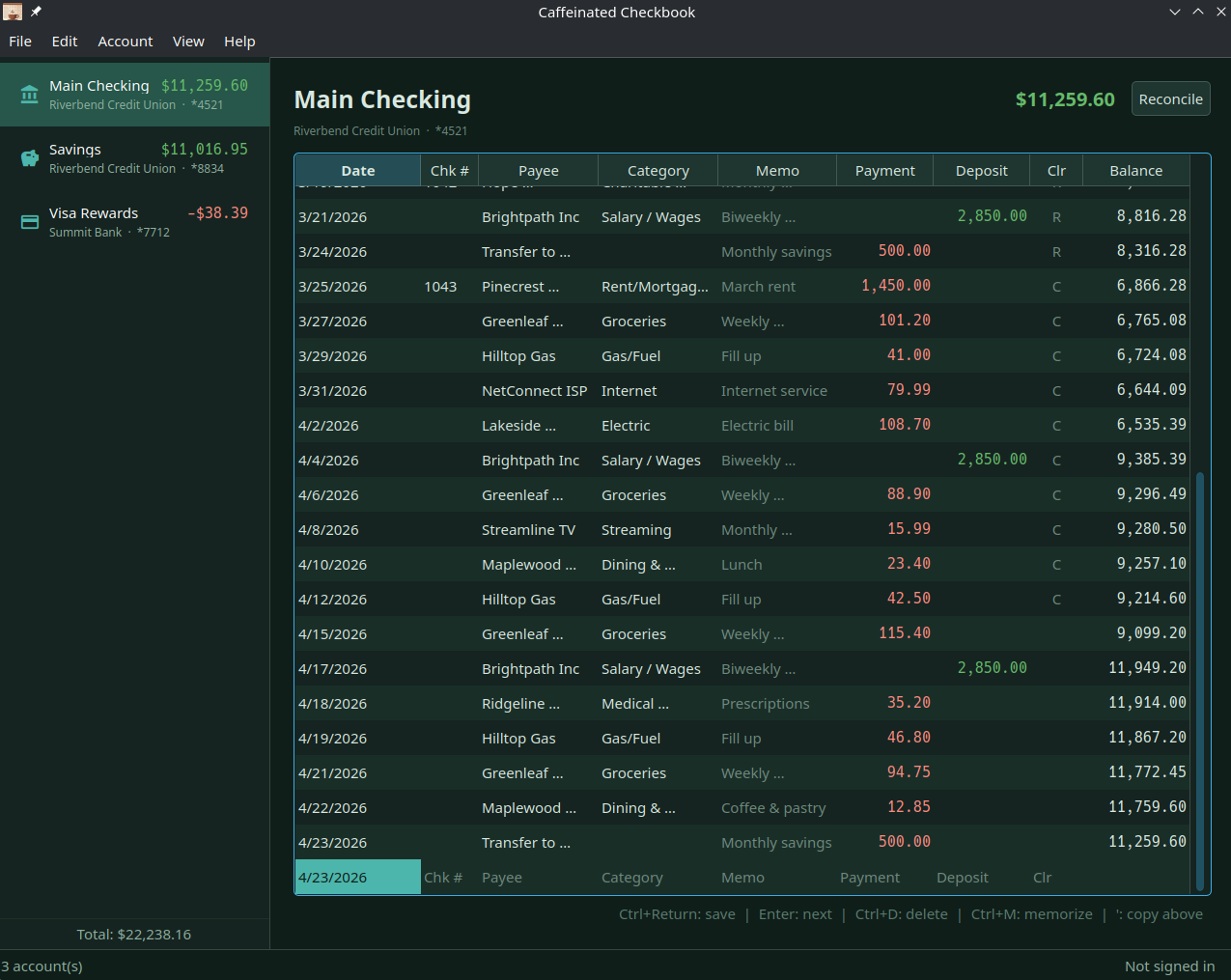Click the bank icon beside Main Checking
1231x980 pixels.
point(29,94)
